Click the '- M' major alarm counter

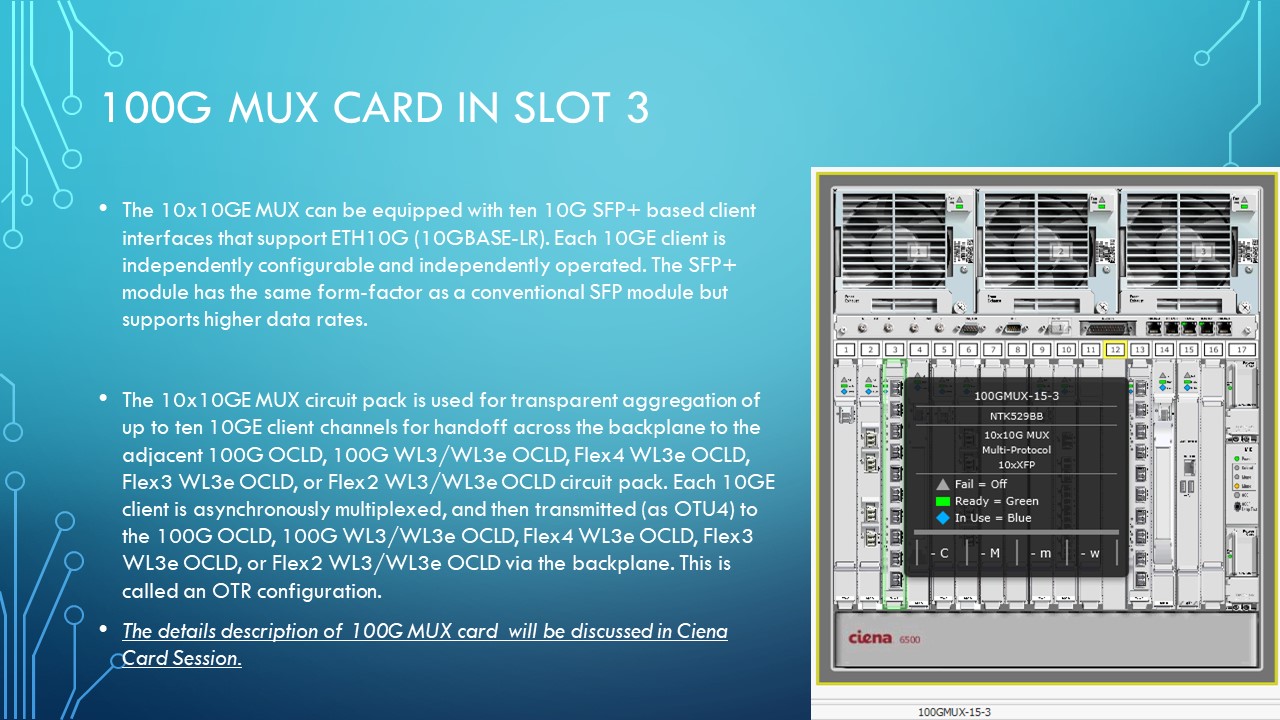(990, 553)
